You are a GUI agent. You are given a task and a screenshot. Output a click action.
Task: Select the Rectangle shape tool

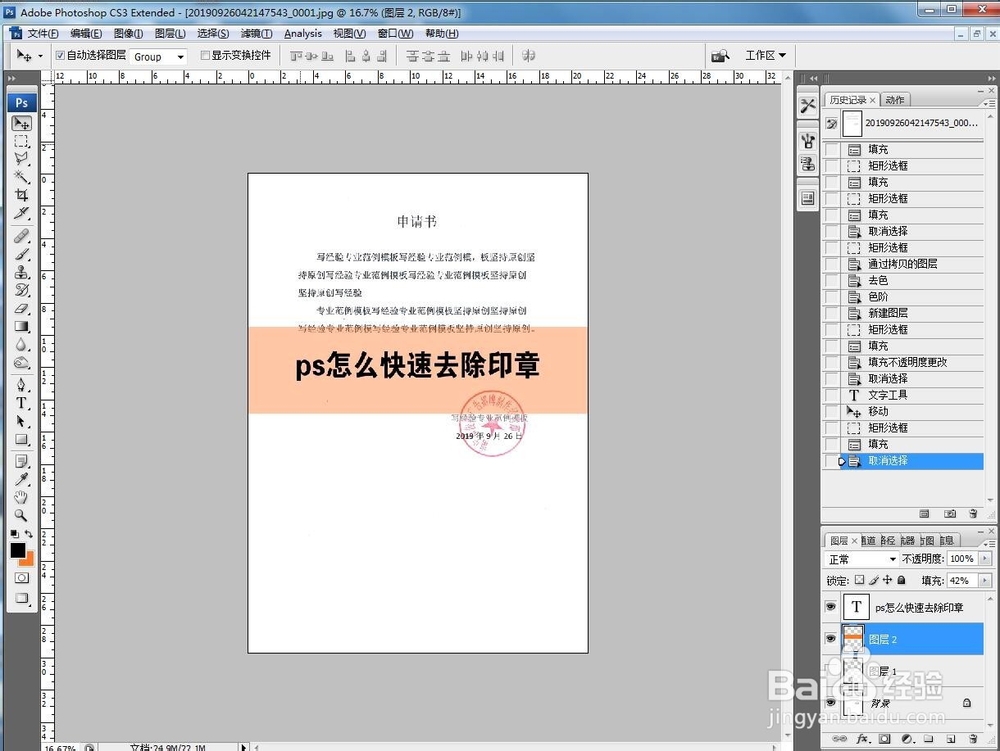point(22,439)
